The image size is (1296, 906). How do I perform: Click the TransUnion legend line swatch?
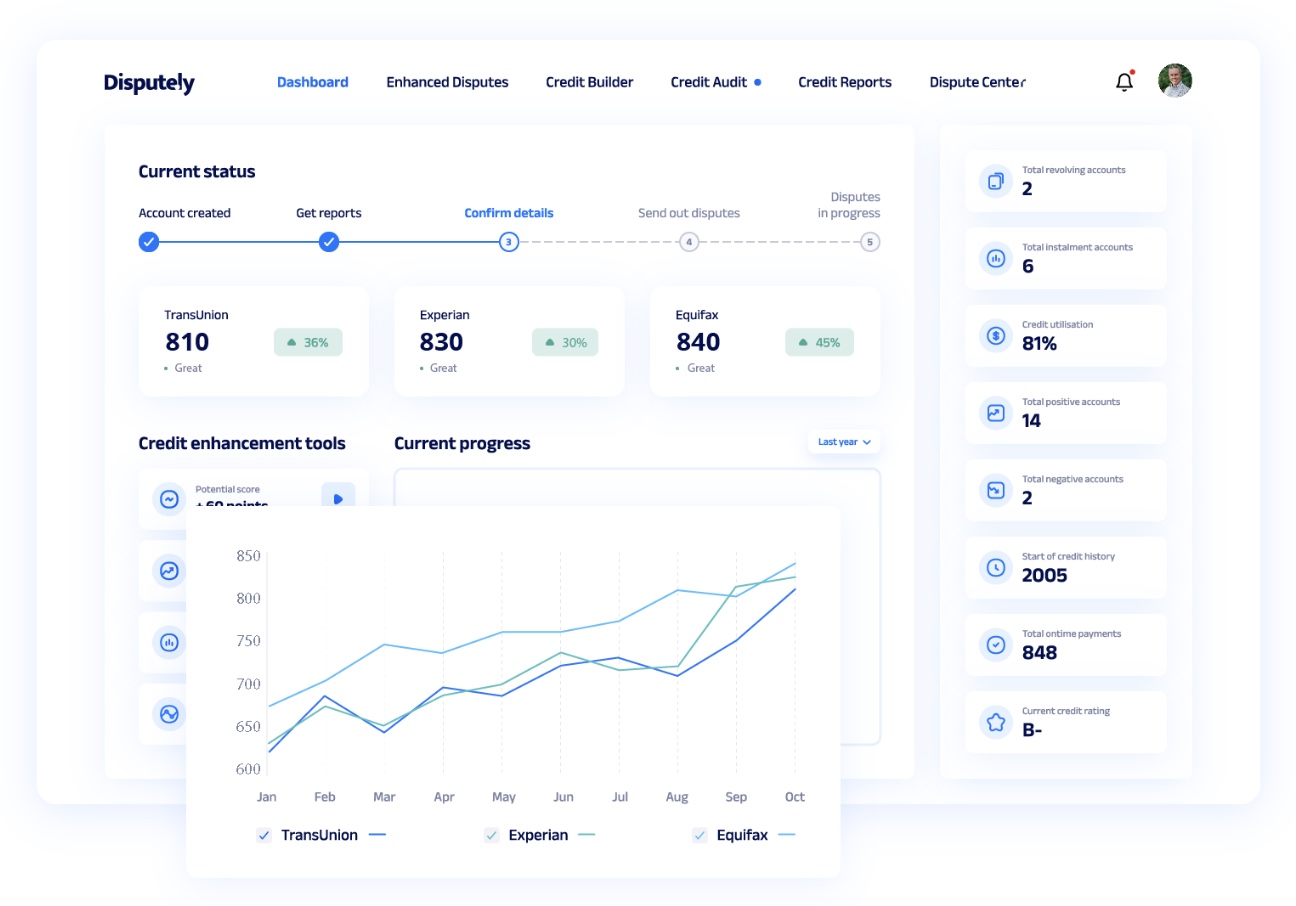pos(377,835)
